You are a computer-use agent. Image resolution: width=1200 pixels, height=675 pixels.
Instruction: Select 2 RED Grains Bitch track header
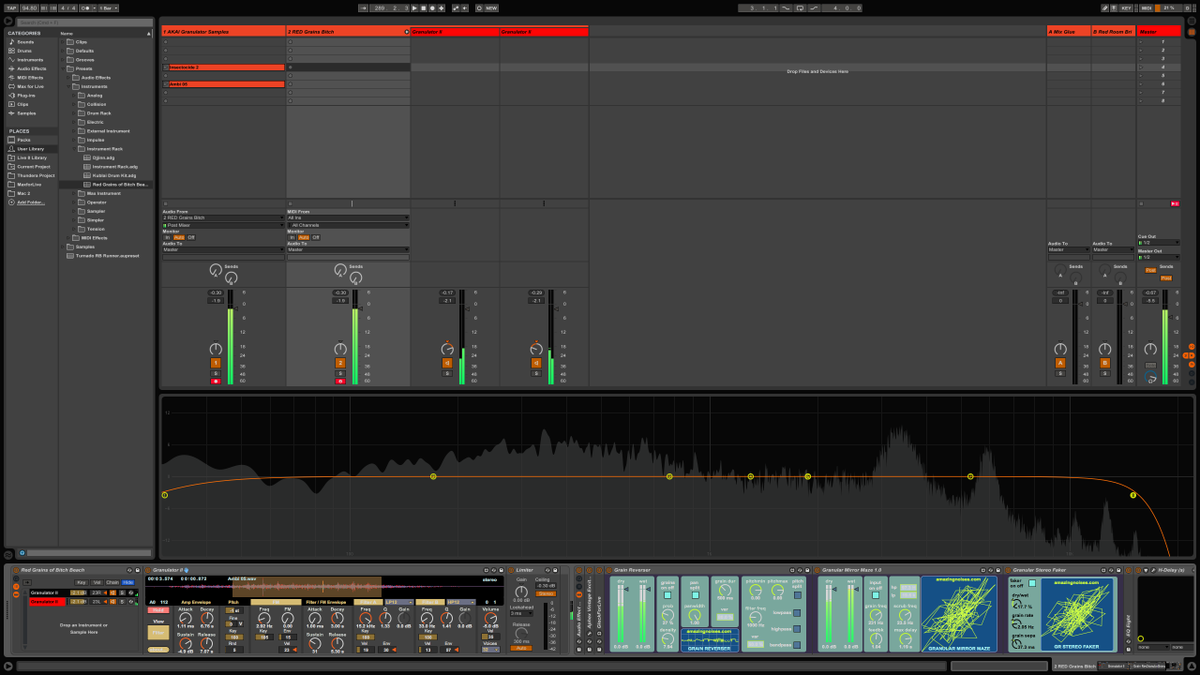[x=347, y=32]
